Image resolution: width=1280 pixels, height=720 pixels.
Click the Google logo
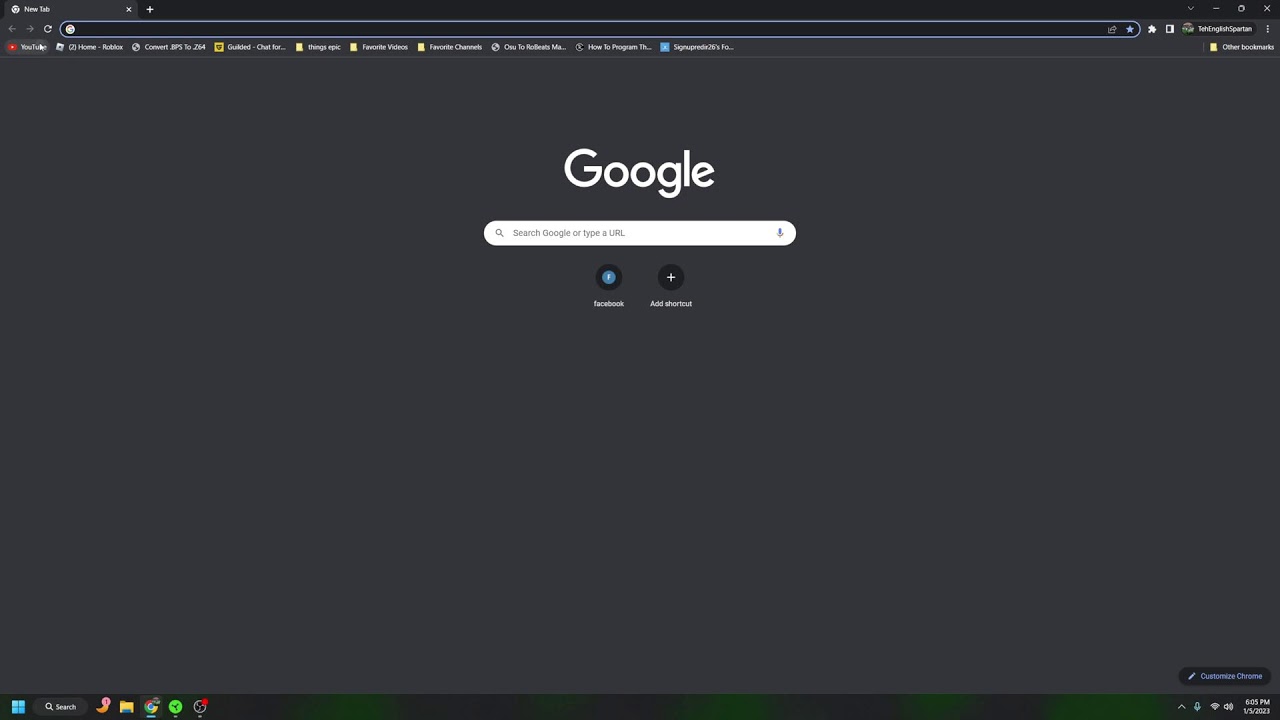(639, 172)
